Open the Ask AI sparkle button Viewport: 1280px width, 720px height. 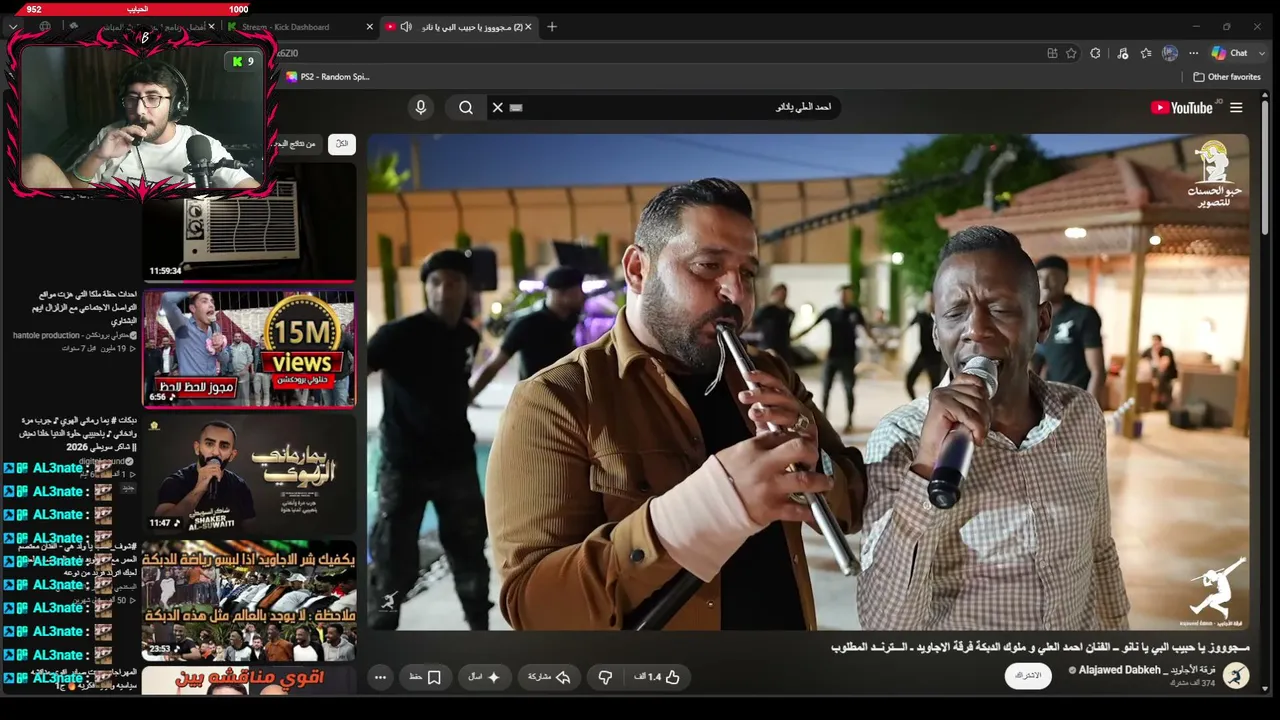tap(486, 677)
